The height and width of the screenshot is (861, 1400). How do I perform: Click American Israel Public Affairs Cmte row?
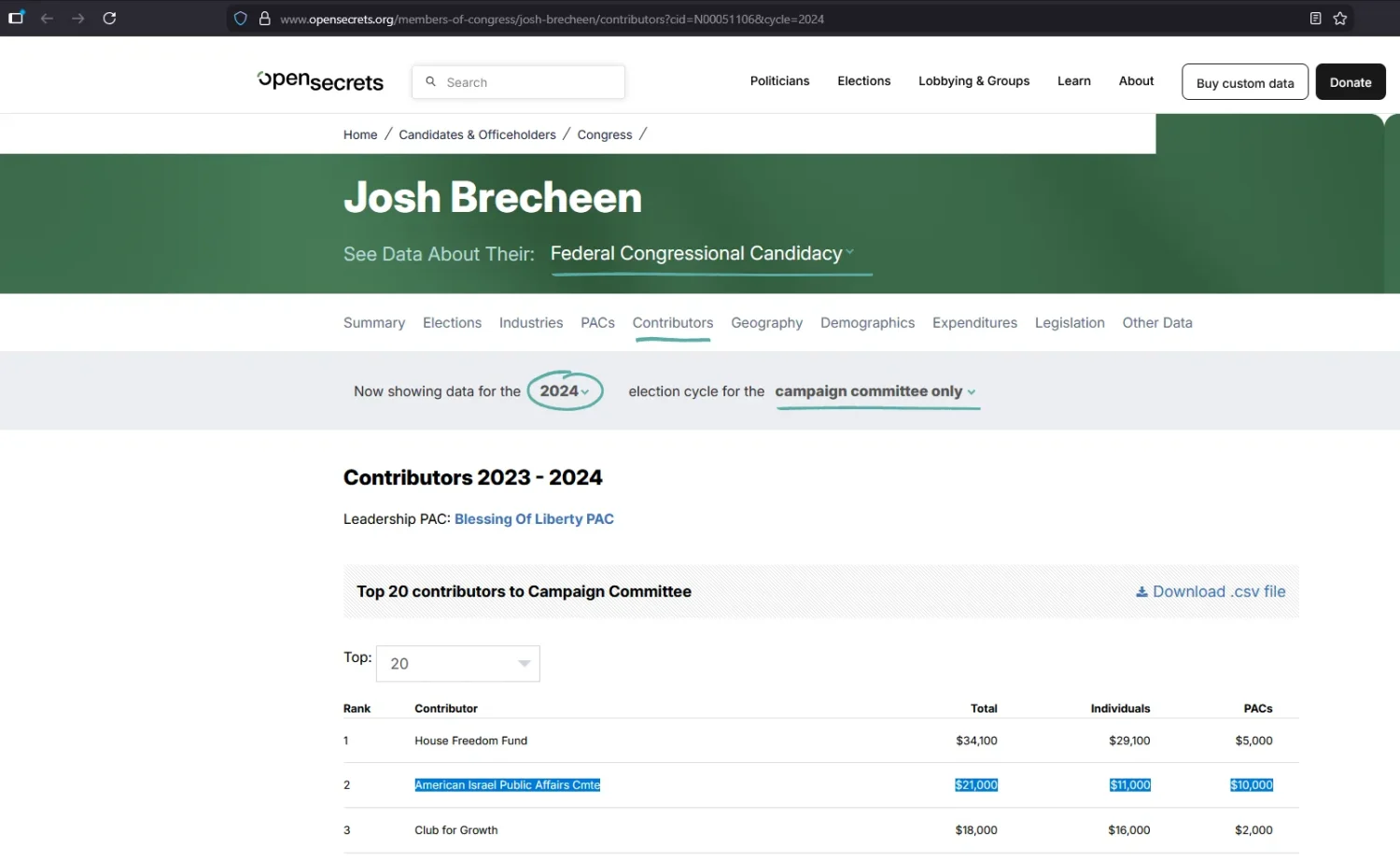pyautogui.click(x=820, y=785)
